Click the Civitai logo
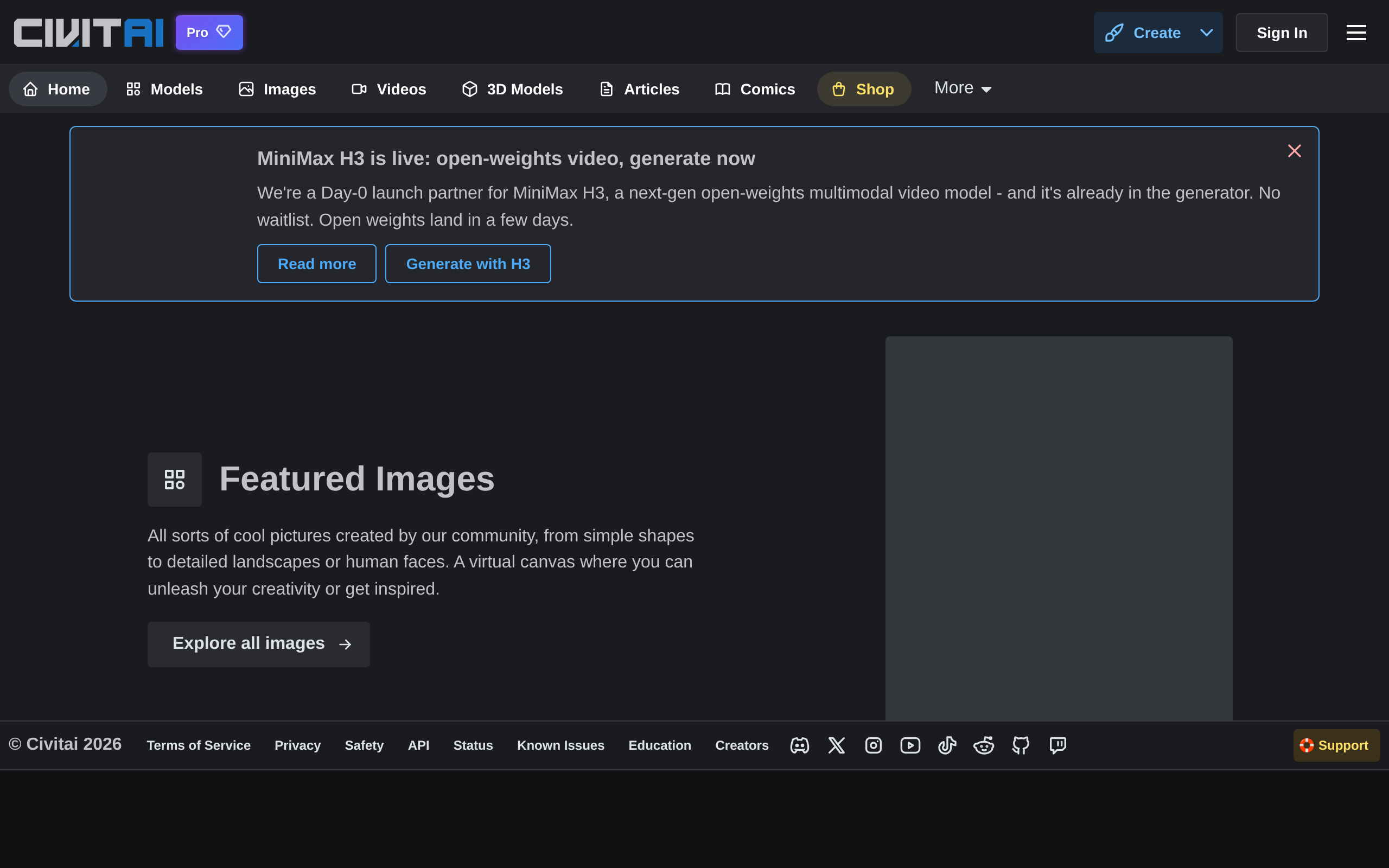The width and height of the screenshot is (1389, 868). pyautogui.click(x=88, y=33)
